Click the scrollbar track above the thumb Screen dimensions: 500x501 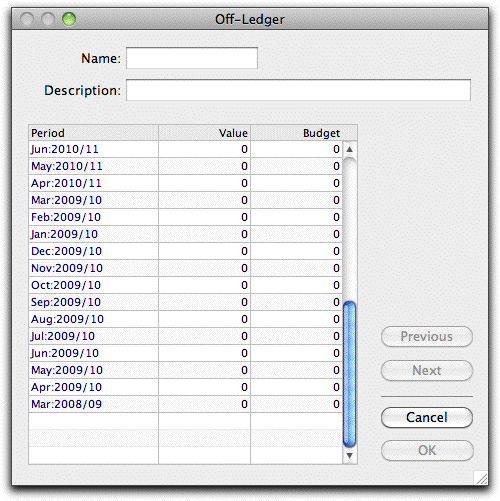pyautogui.click(x=349, y=229)
